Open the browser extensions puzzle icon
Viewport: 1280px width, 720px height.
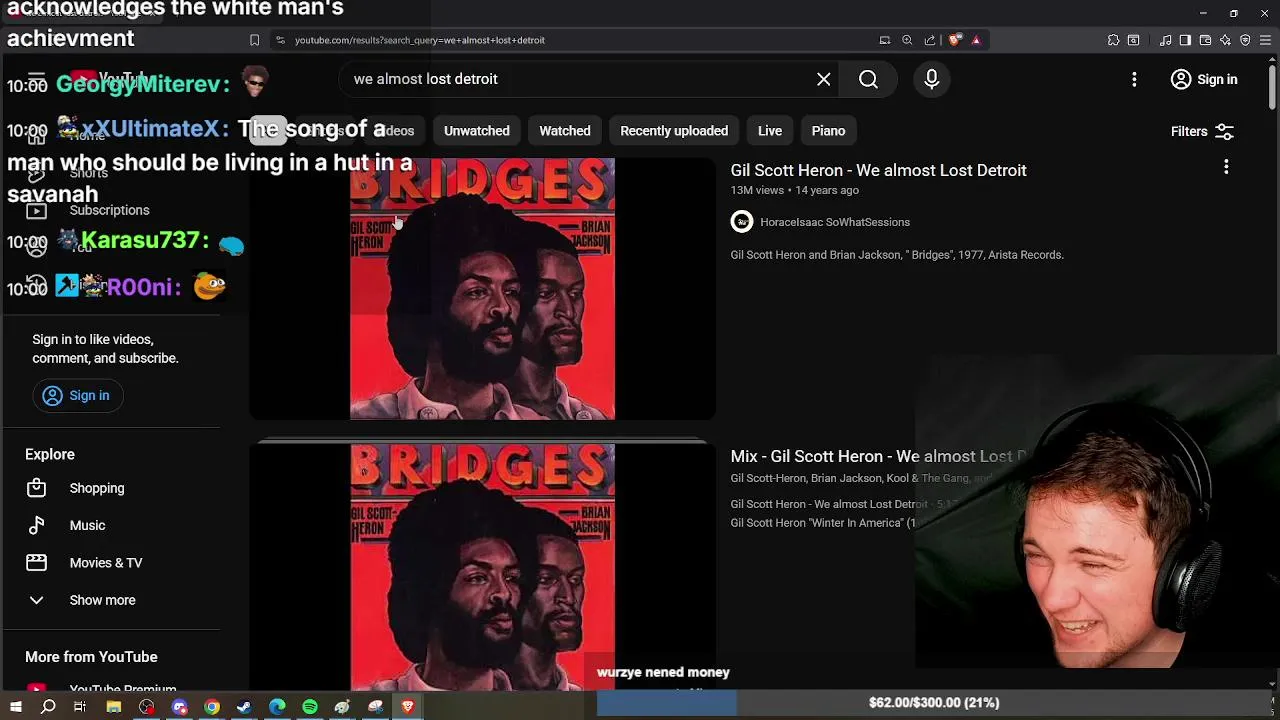(1113, 40)
